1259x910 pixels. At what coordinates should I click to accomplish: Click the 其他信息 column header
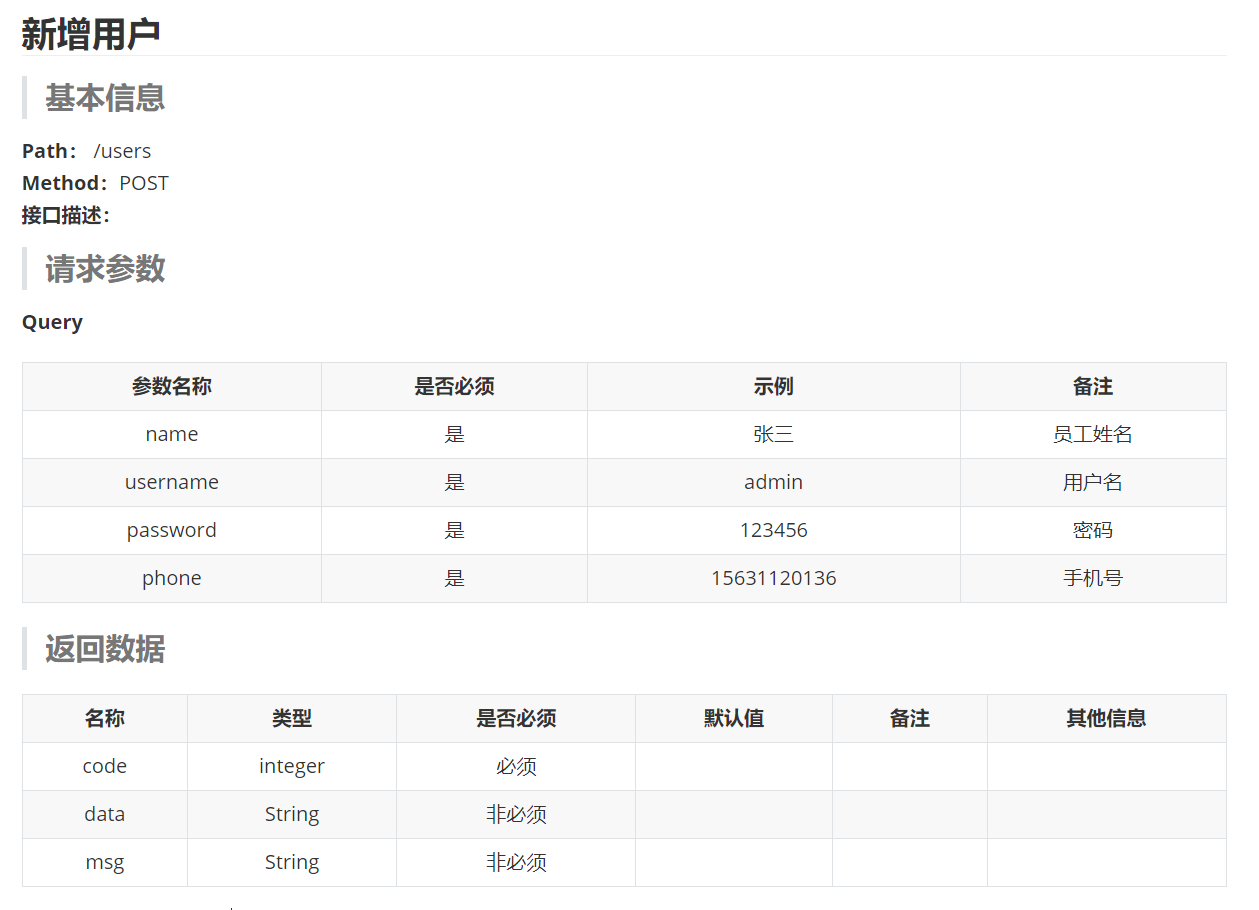[x=1106, y=718]
